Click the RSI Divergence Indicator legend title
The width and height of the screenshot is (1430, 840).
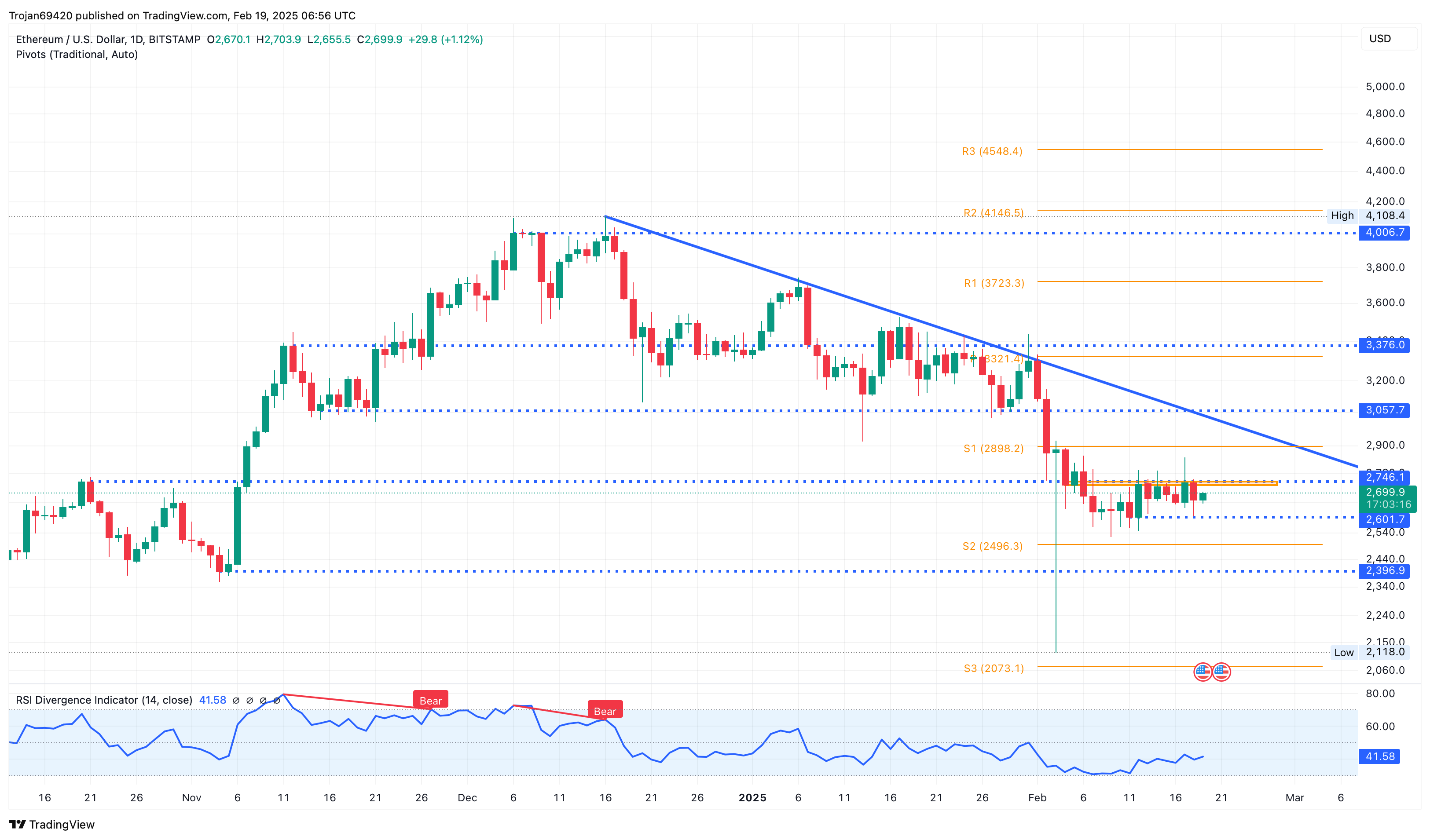[x=104, y=700]
